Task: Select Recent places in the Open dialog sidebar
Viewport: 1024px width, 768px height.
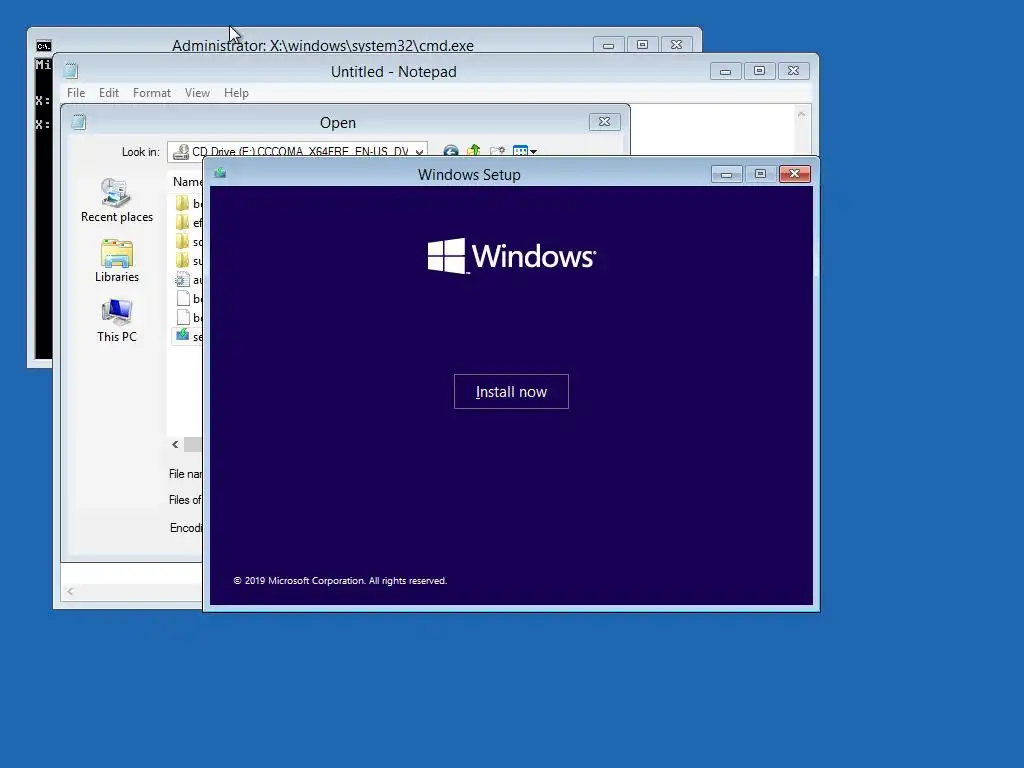Action: [117, 200]
